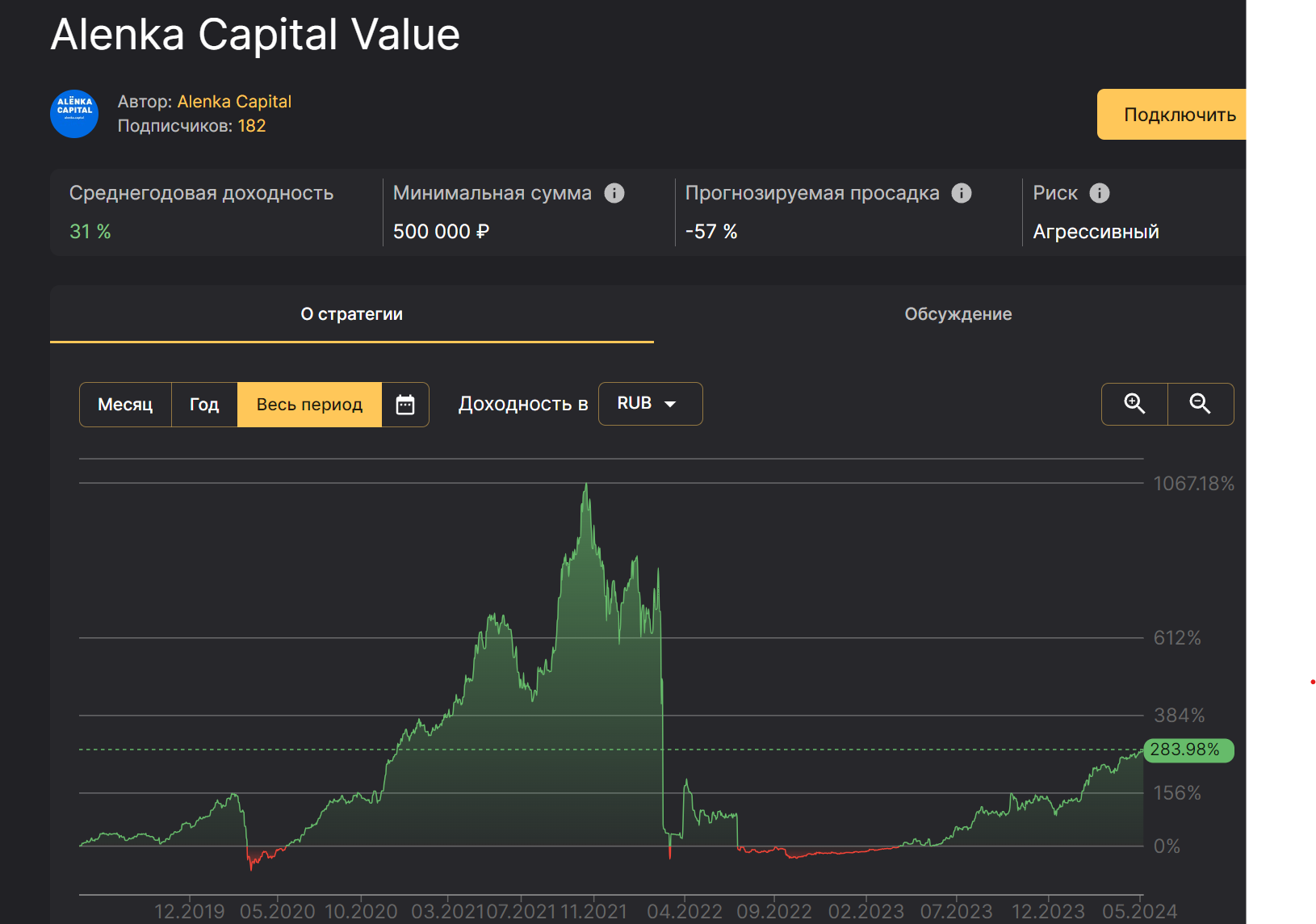1316x924 pixels.
Task: Click the 05.2020 date axis label
Action: 277,912
